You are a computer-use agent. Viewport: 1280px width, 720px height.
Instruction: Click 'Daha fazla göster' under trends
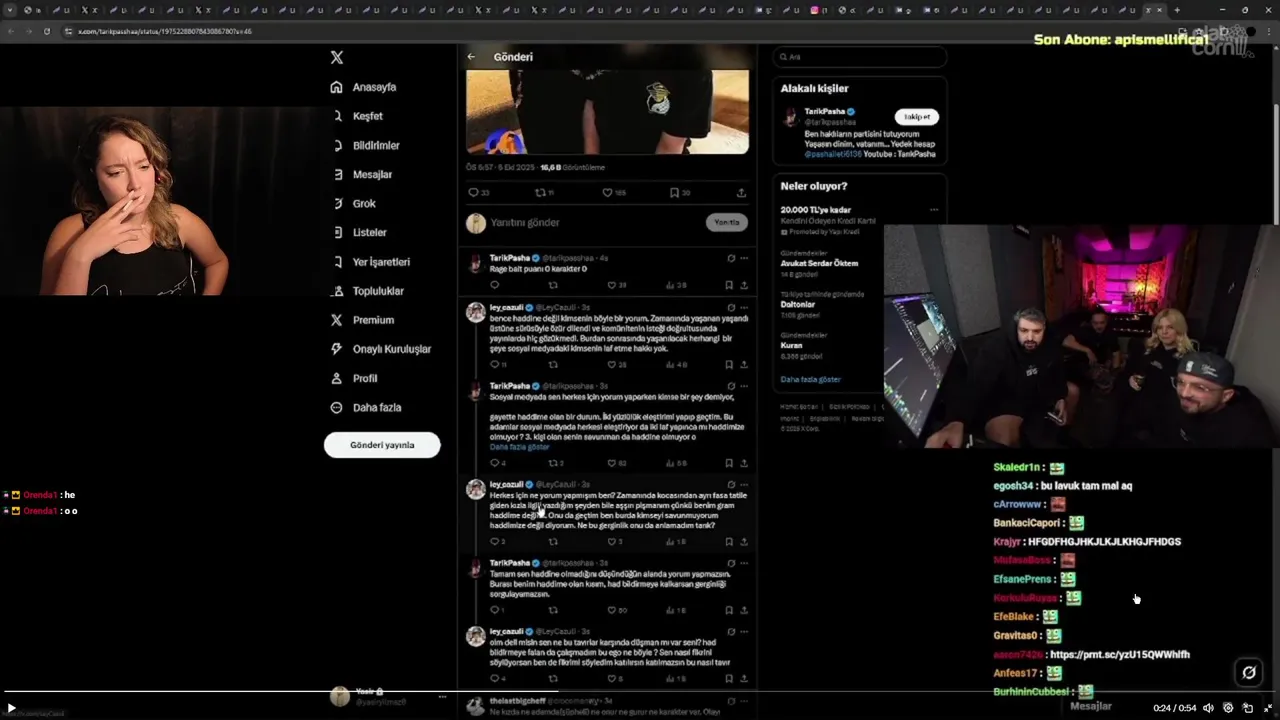(x=811, y=380)
